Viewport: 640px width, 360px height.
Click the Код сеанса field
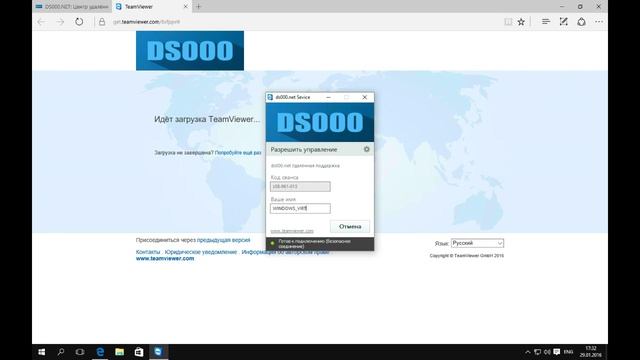[x=300, y=187]
